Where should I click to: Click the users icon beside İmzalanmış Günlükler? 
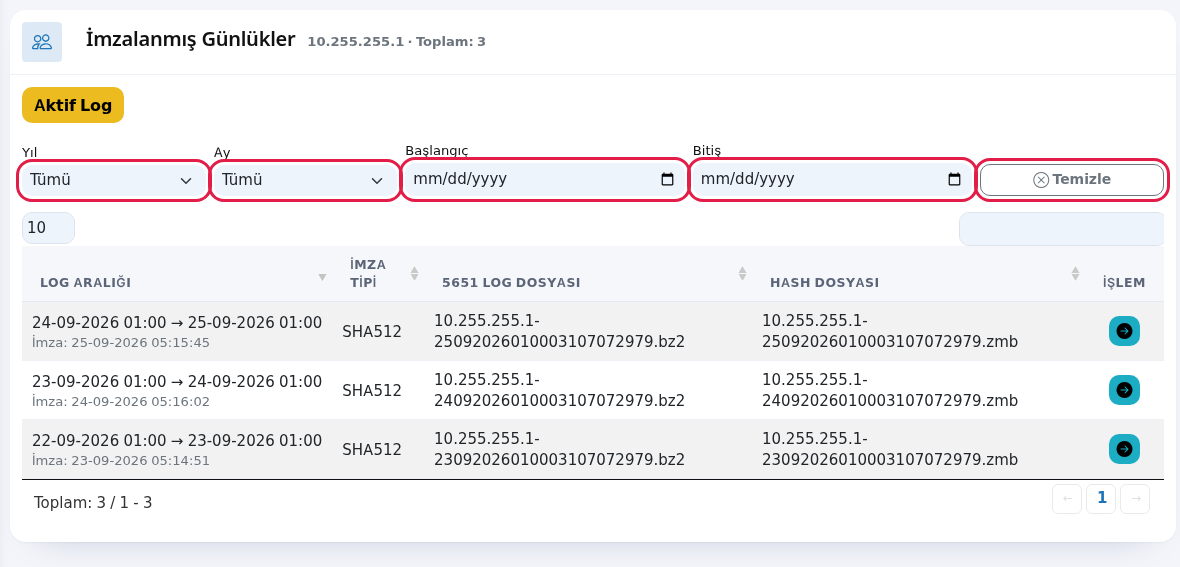point(42,42)
